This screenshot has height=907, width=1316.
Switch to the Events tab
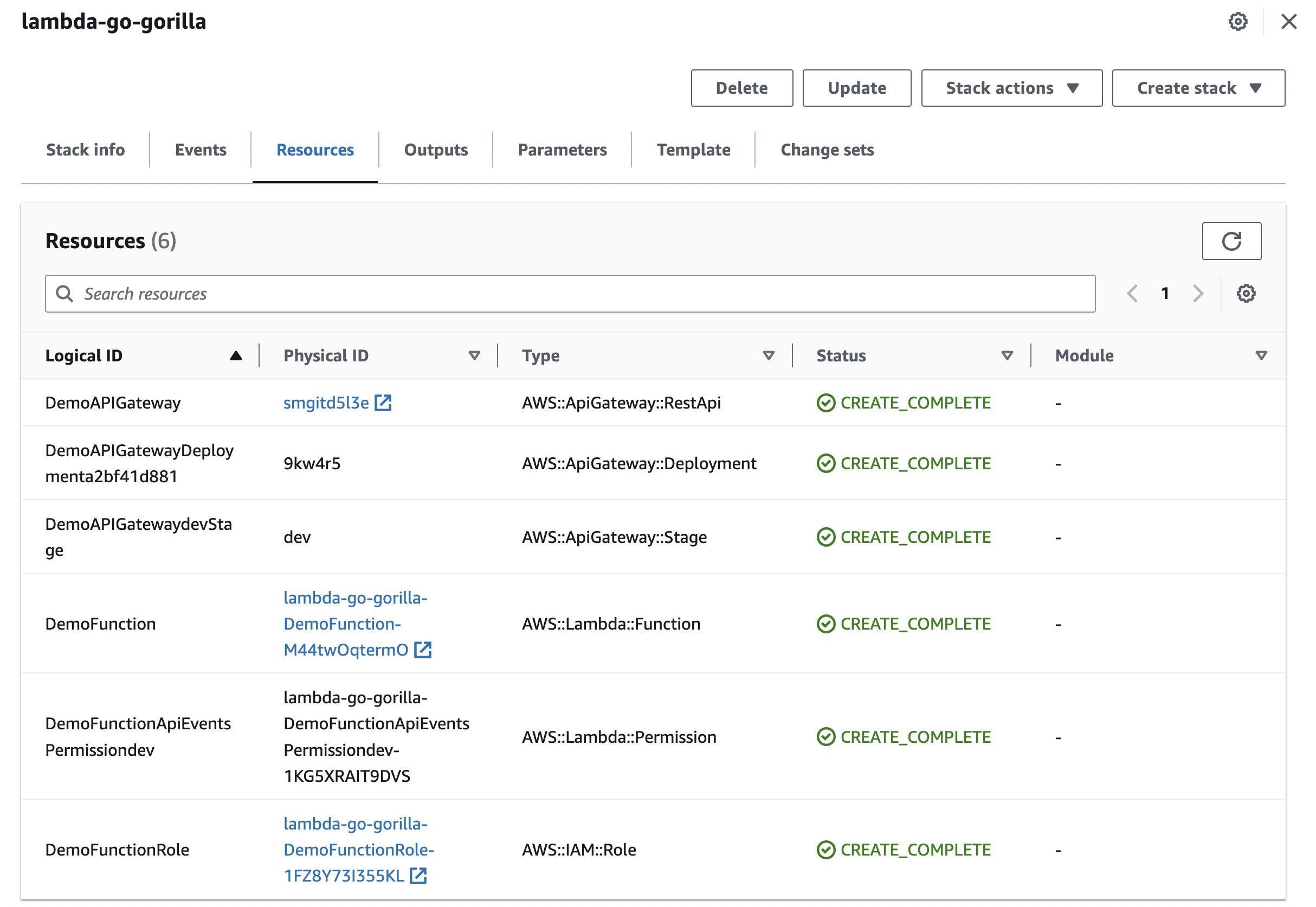click(x=200, y=150)
